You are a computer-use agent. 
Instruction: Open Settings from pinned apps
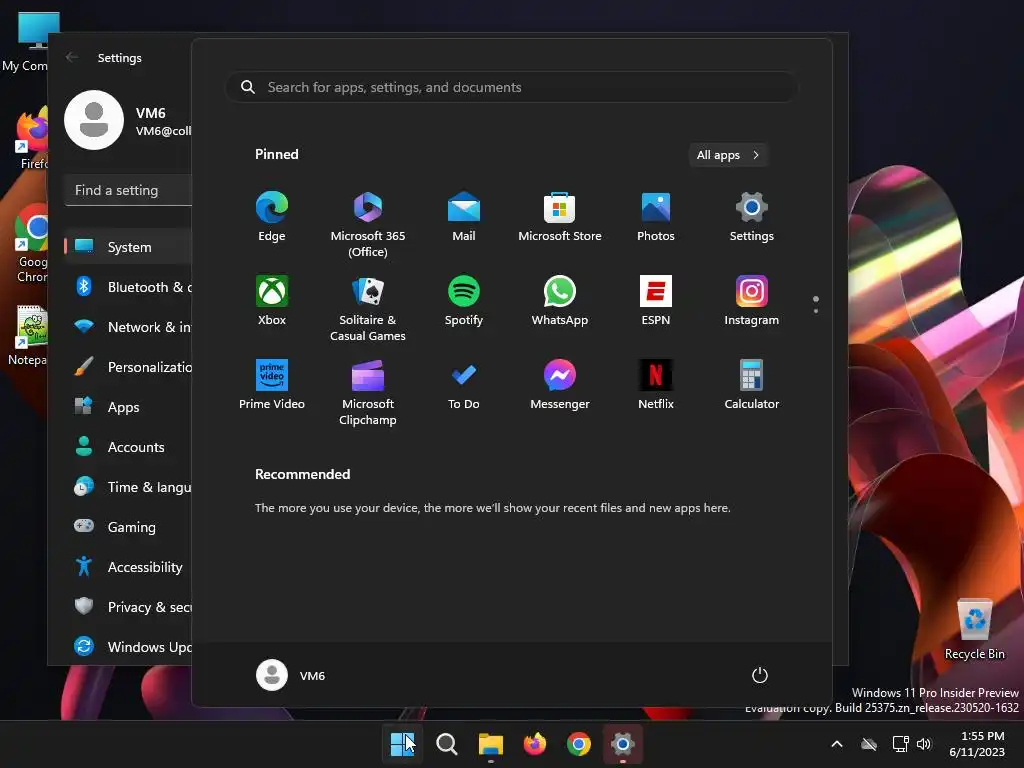[x=752, y=216]
